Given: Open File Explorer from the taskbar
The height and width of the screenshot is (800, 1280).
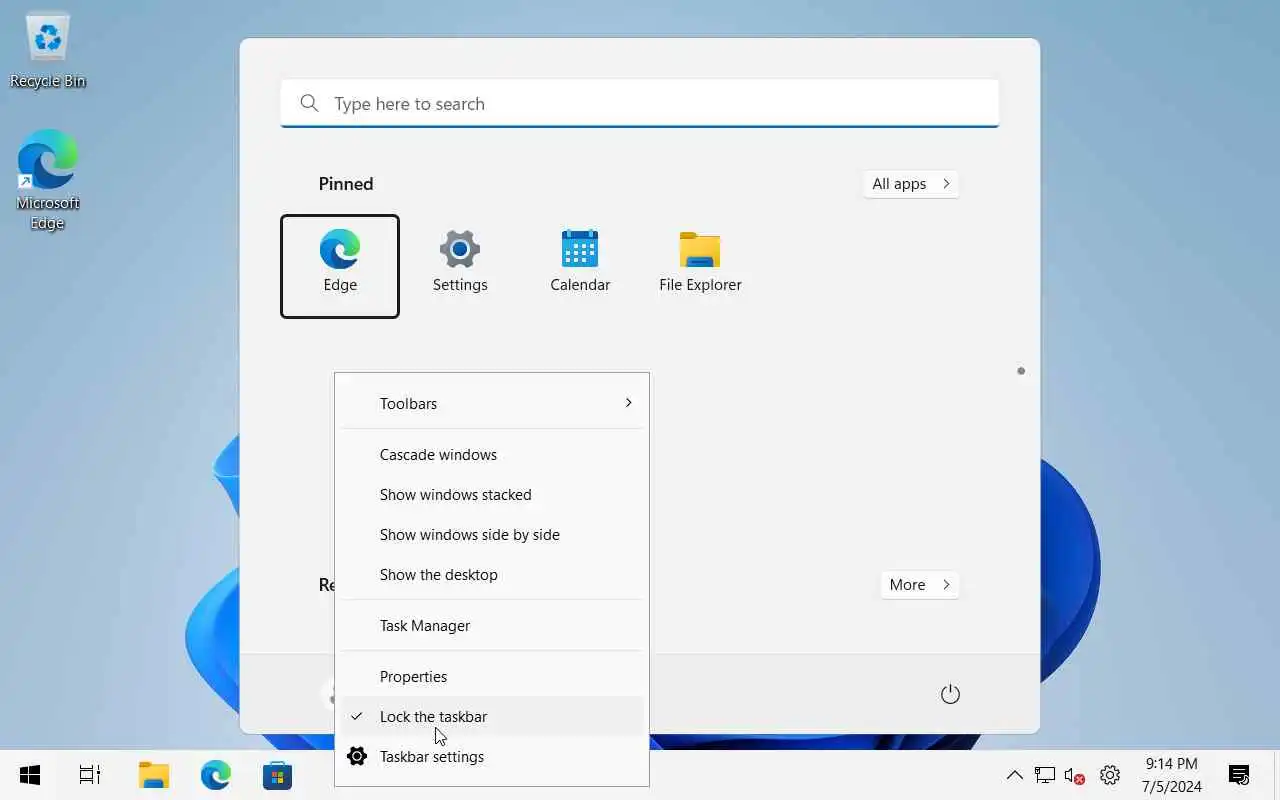Looking at the screenshot, I should pyautogui.click(x=153, y=775).
